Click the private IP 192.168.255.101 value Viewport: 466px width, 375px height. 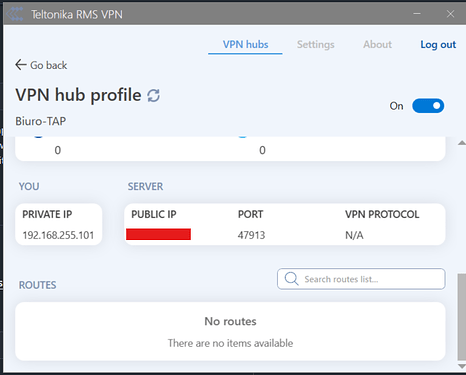coord(58,235)
